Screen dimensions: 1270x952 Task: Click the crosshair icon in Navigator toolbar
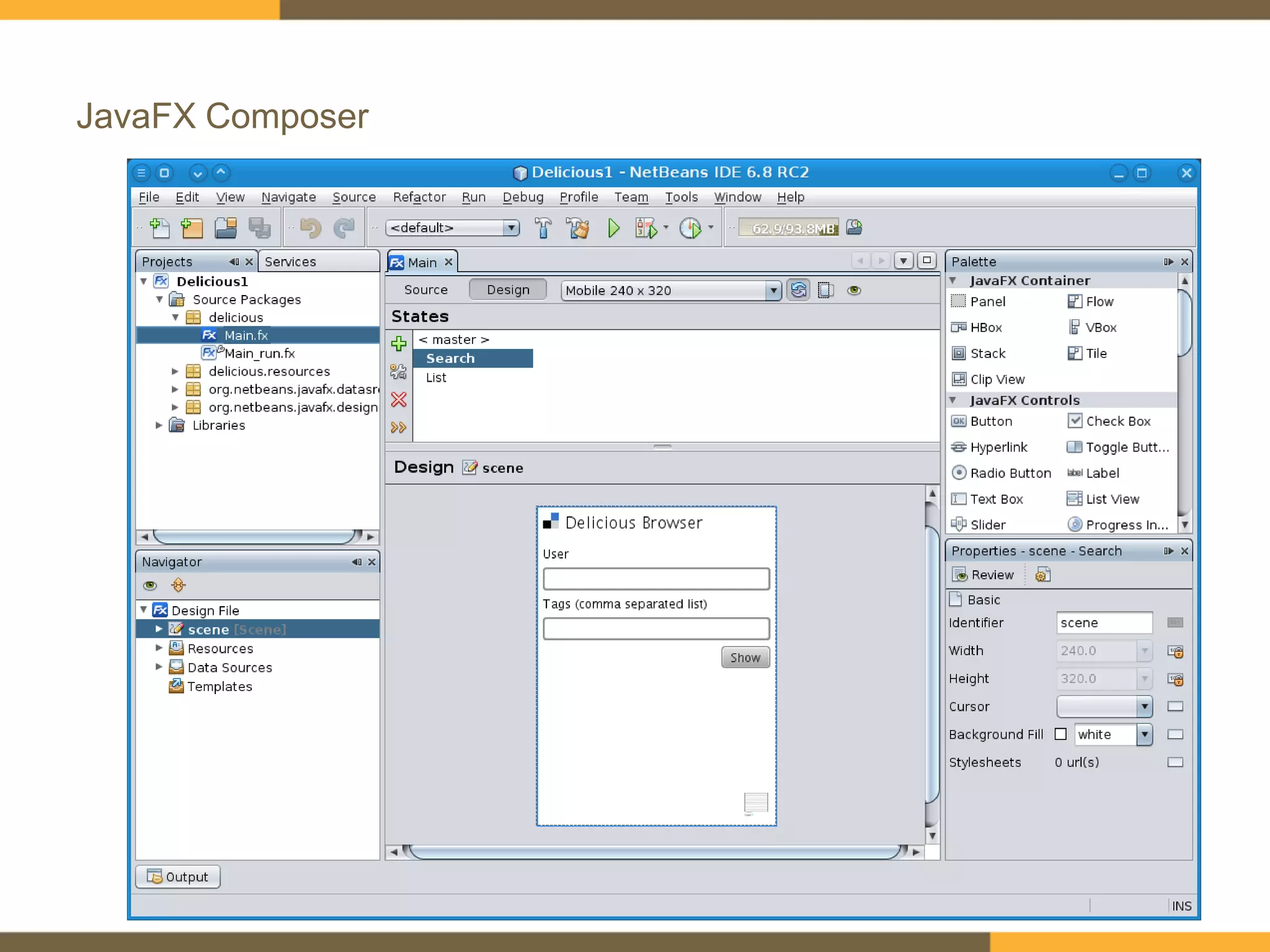[179, 584]
